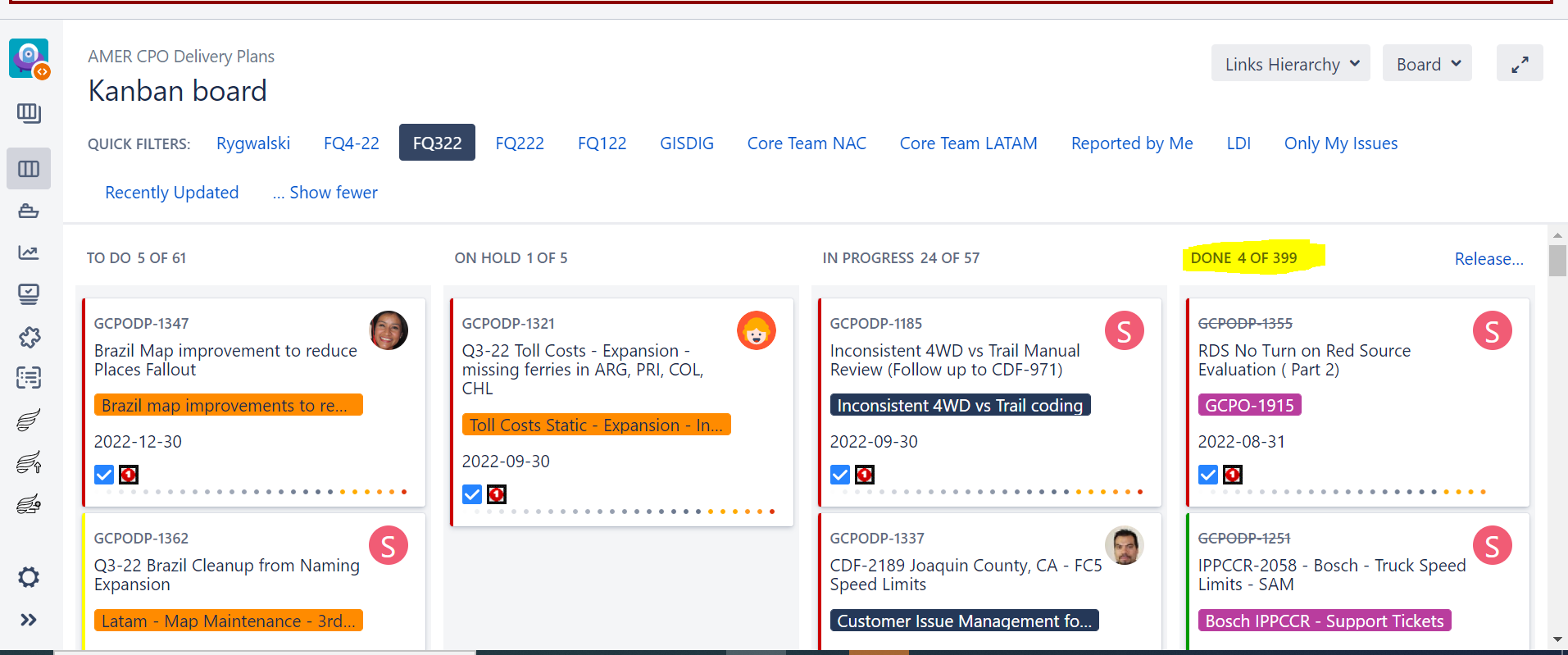
Task: Toggle the FQ4-22 quick filter
Action: [x=352, y=143]
